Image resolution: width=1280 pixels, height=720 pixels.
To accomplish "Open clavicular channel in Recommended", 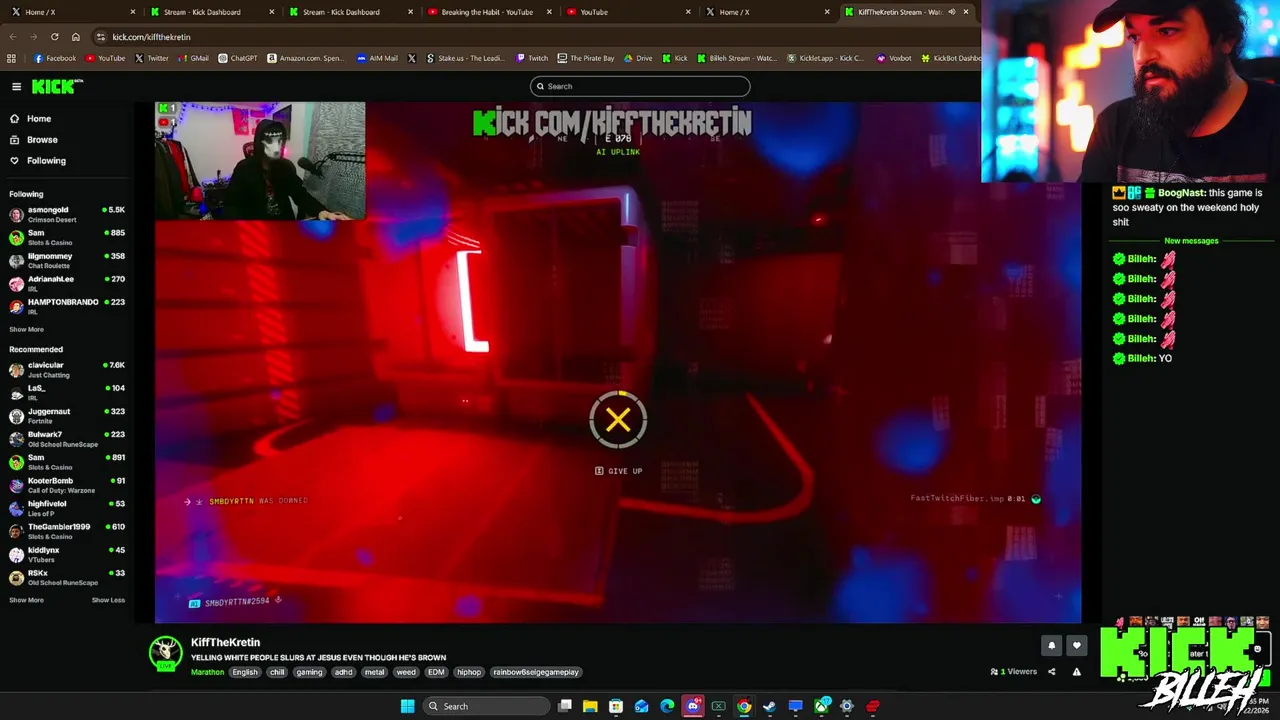I will 66,369.
